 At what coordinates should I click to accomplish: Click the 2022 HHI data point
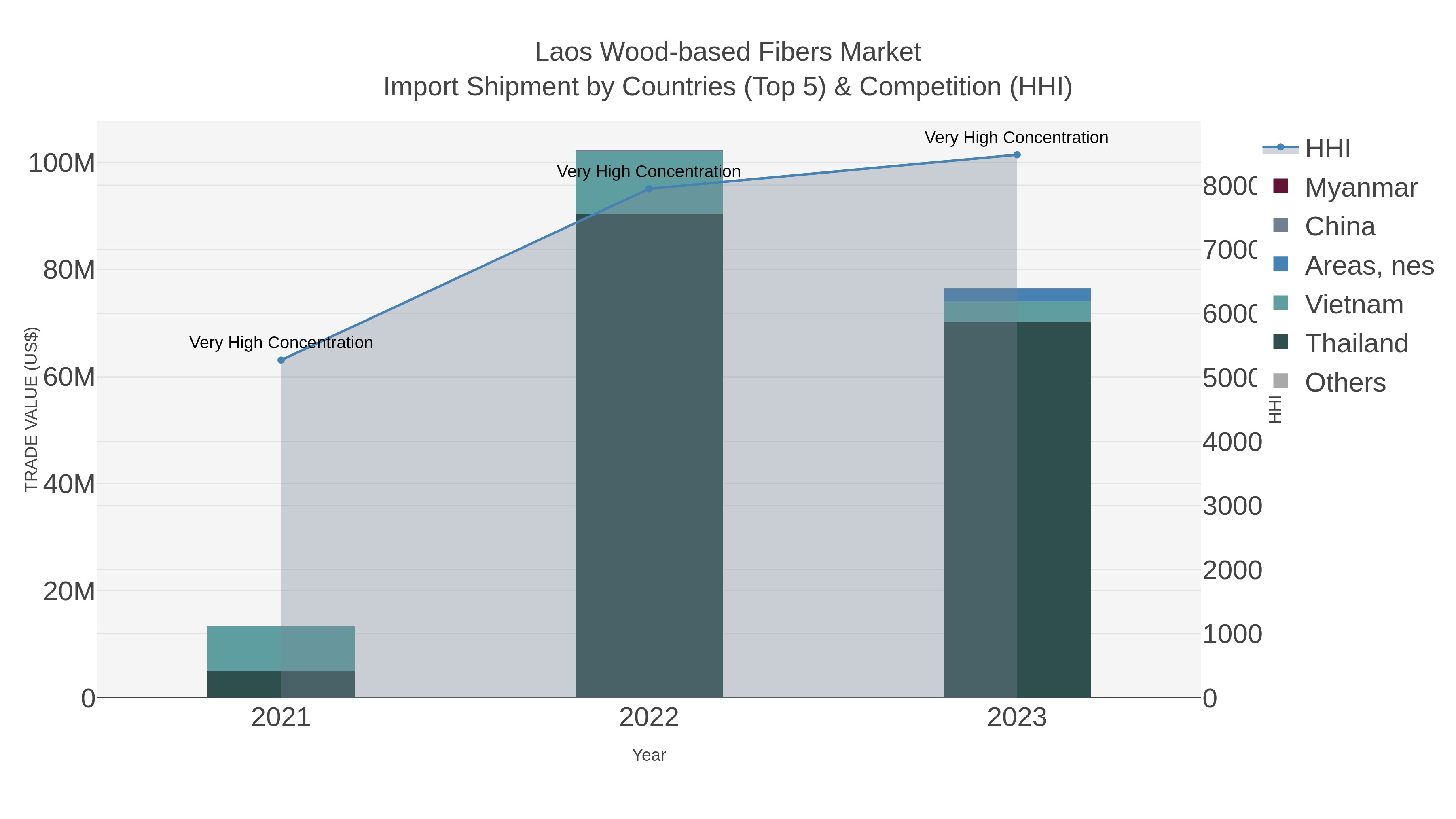[x=649, y=189]
